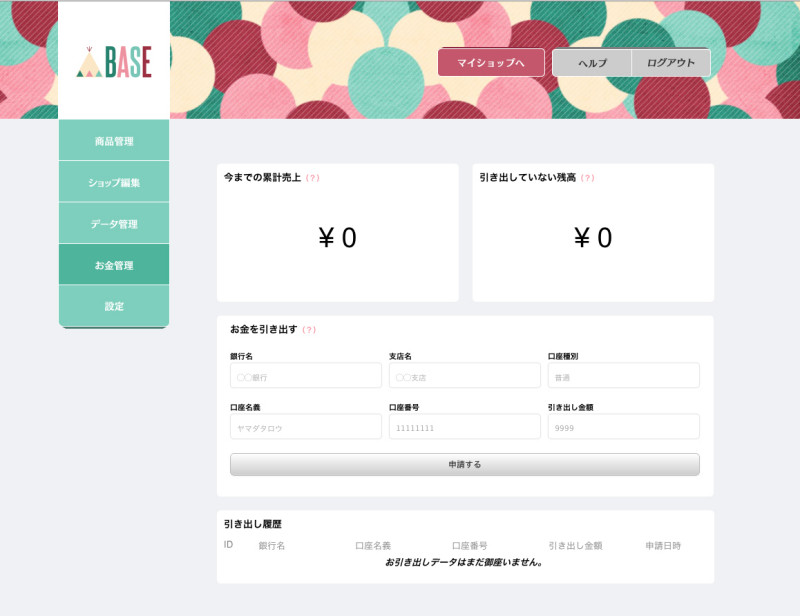Click help (?) next to お金を引き出す

(x=309, y=330)
